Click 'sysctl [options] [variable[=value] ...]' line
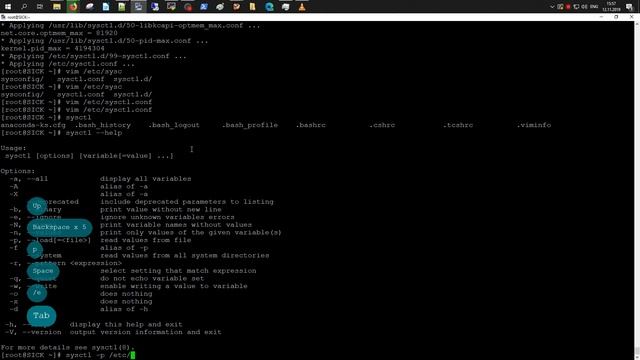The image size is (640, 360). coord(89,156)
